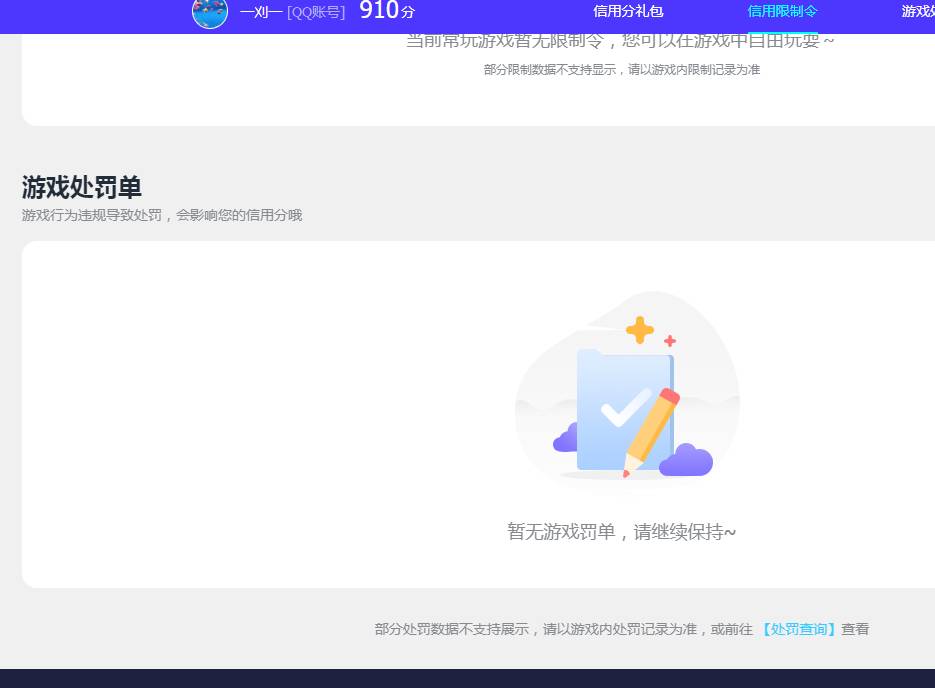Click the dark footer bar
Screen dimensions: 935x688
(467, 681)
